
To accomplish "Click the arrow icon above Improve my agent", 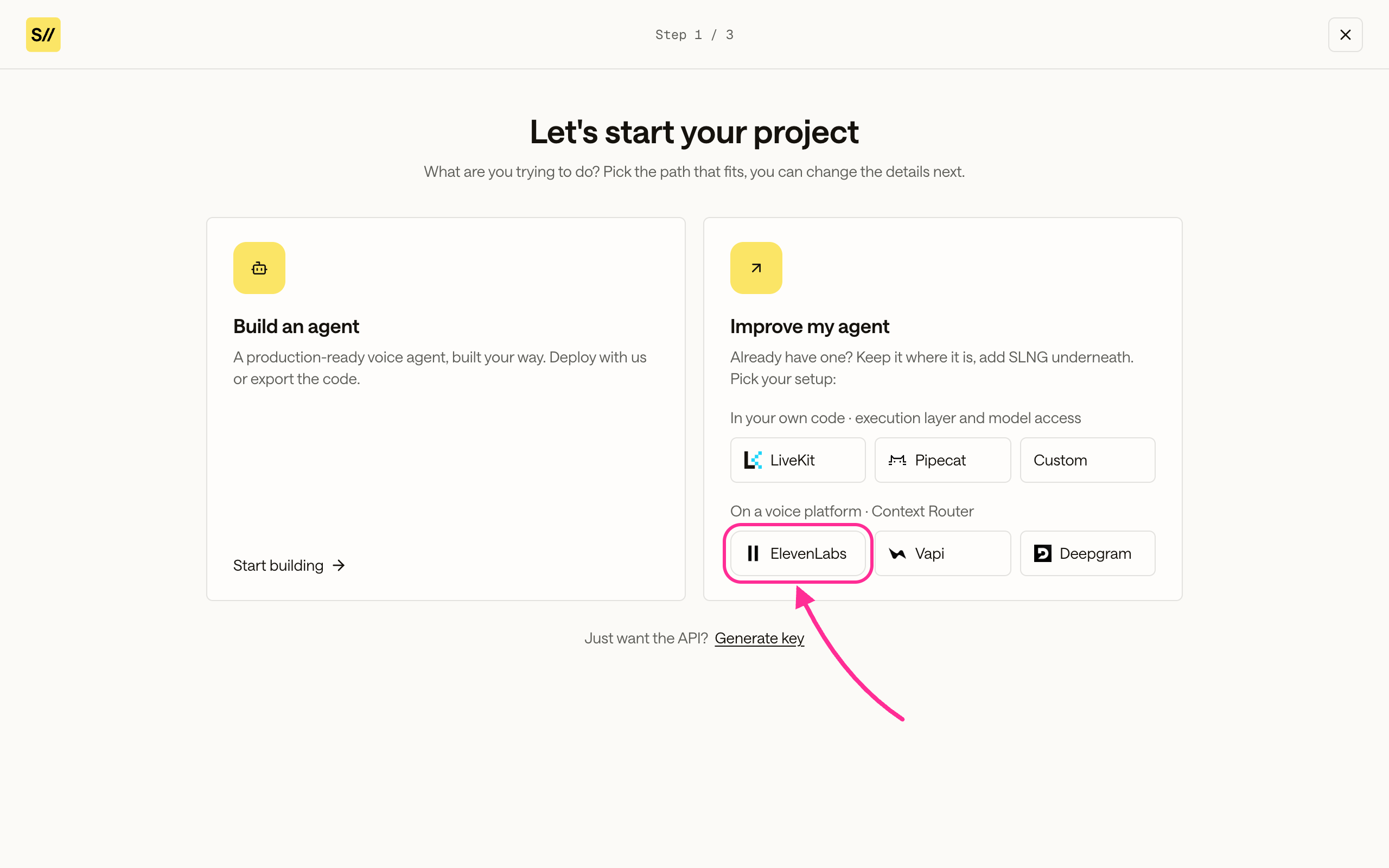I will click(756, 268).
